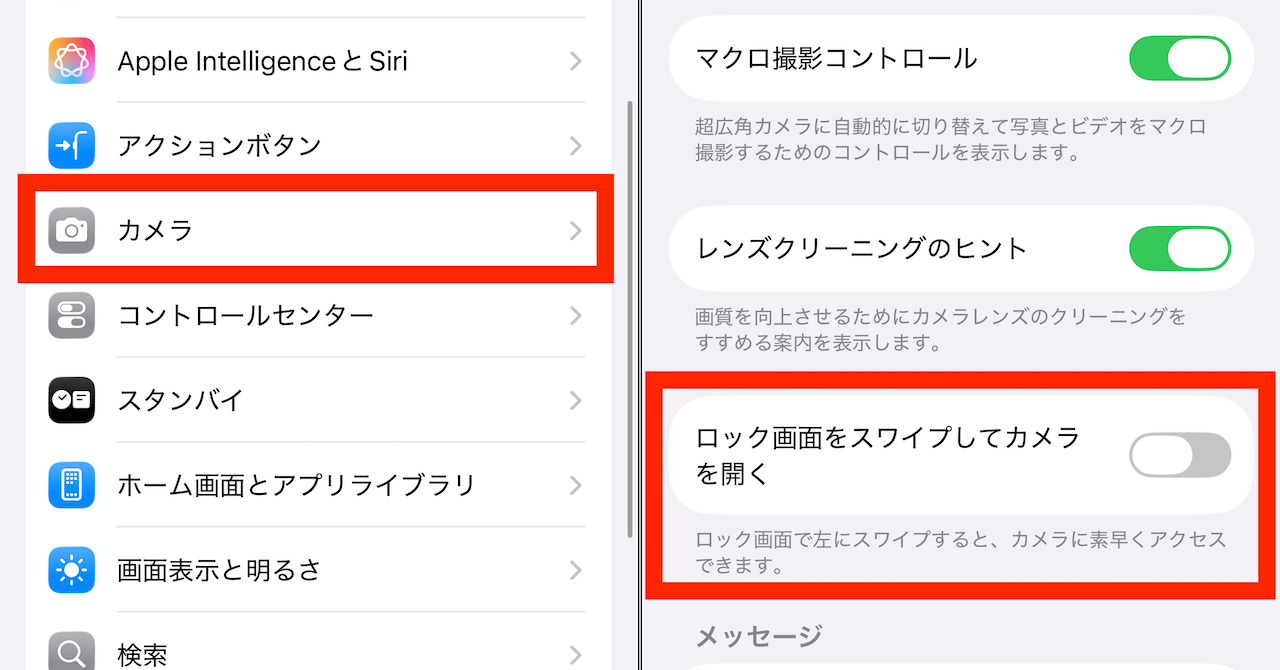Click the 画面表示と明るさ sun icon
Image resolution: width=1280 pixels, height=670 pixels.
(72, 571)
